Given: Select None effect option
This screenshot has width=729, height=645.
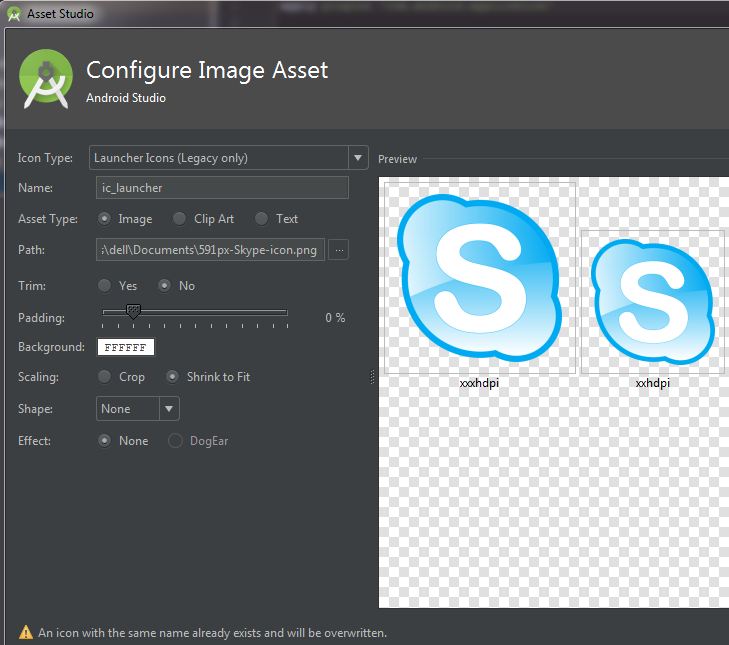Looking at the screenshot, I should [105, 441].
